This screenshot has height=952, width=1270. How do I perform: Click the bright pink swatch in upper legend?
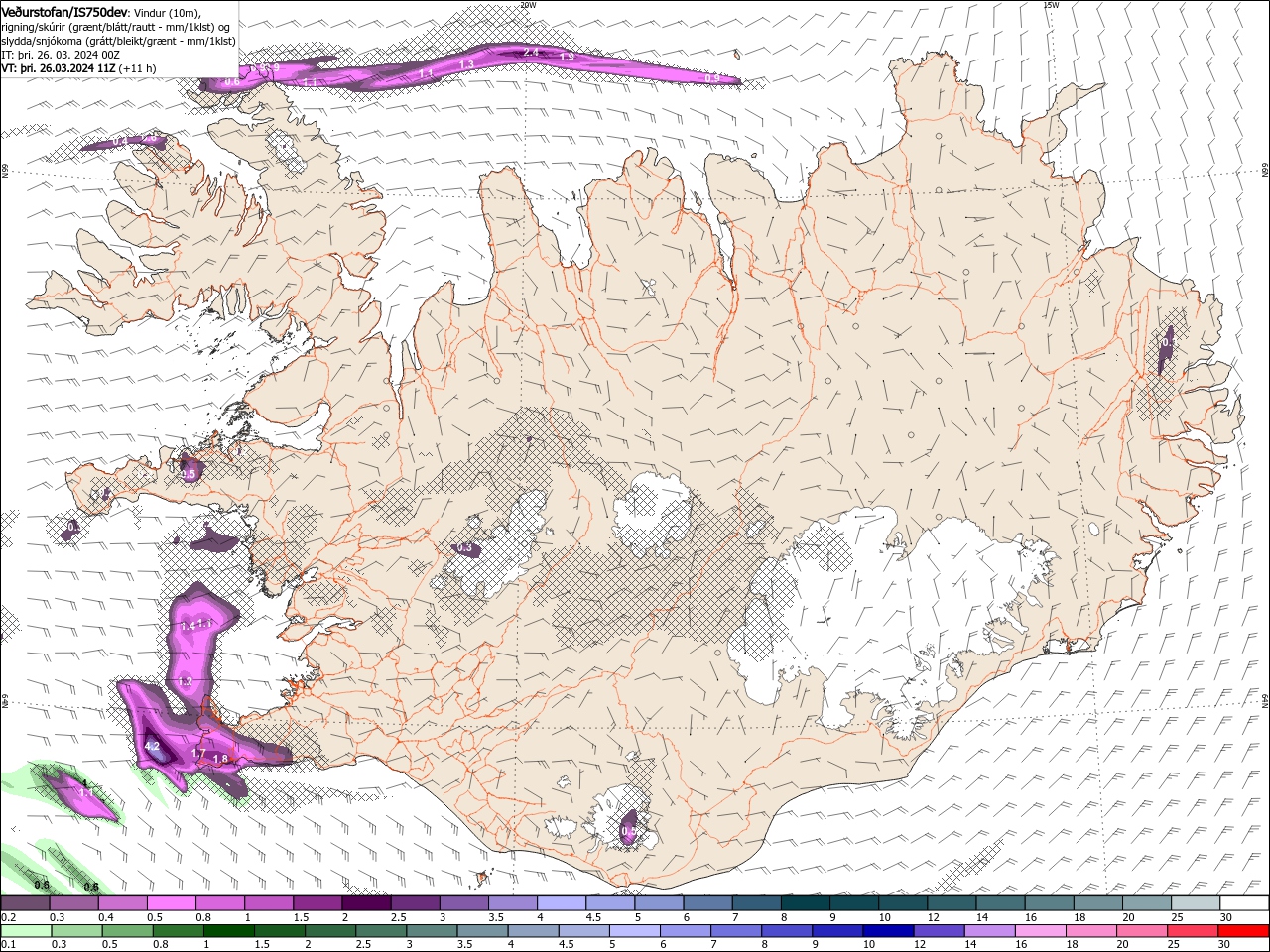[x=171, y=903]
